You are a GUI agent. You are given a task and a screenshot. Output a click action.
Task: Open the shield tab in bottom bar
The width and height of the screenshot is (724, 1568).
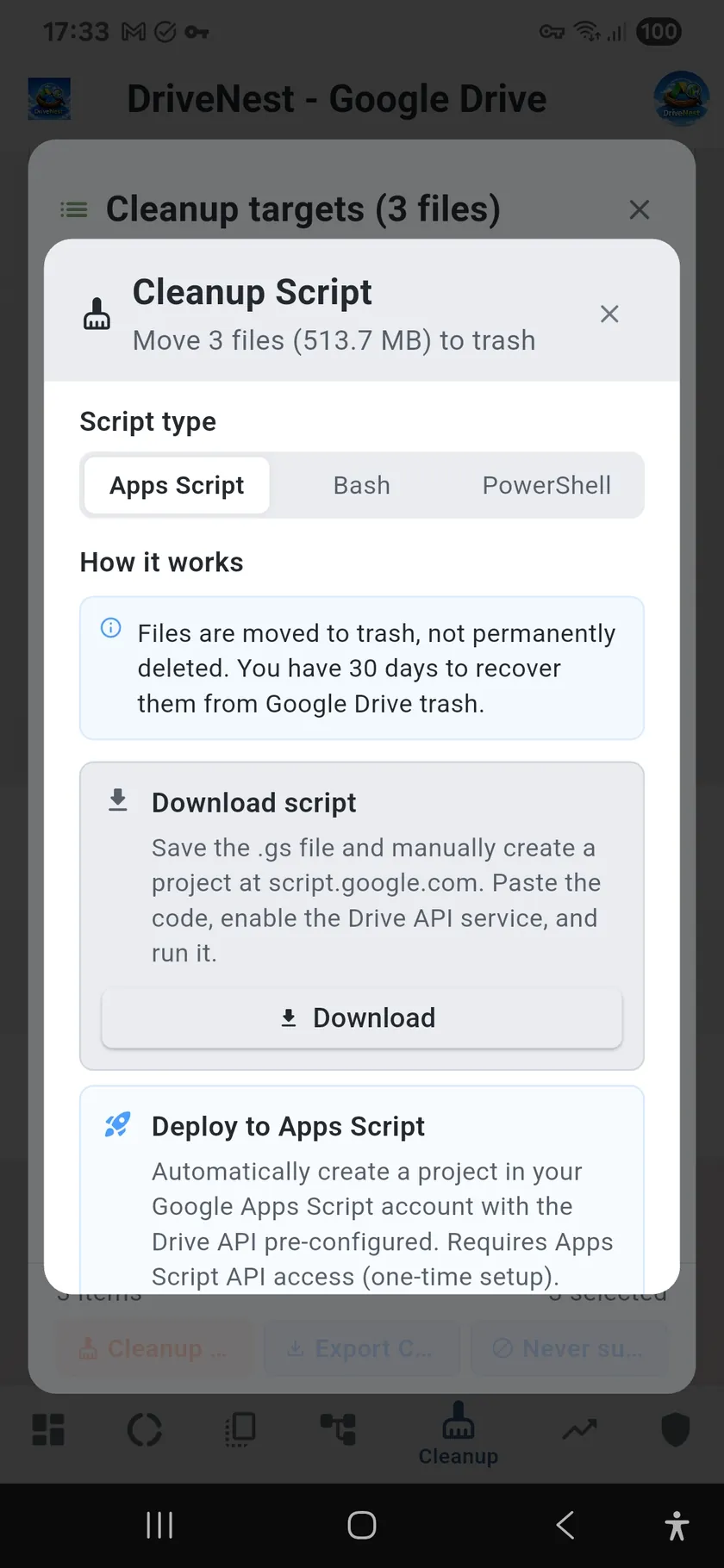click(676, 1430)
